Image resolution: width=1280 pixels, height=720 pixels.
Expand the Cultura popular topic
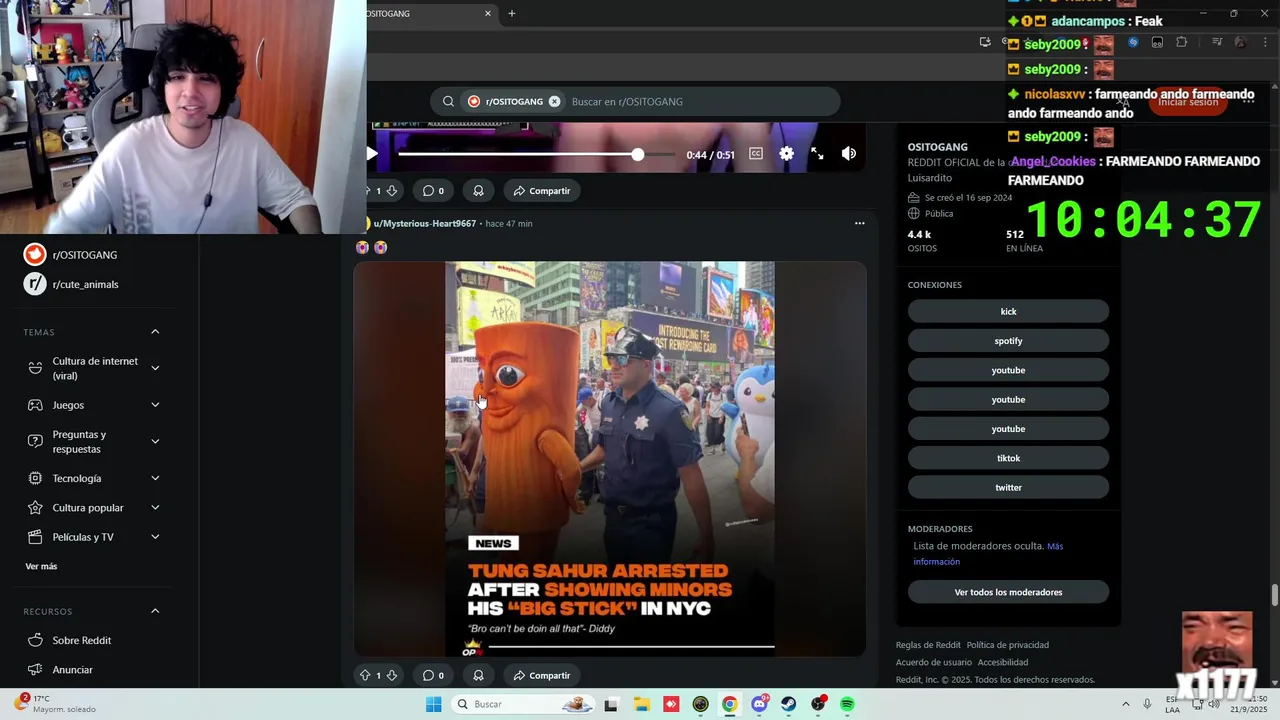click(155, 508)
